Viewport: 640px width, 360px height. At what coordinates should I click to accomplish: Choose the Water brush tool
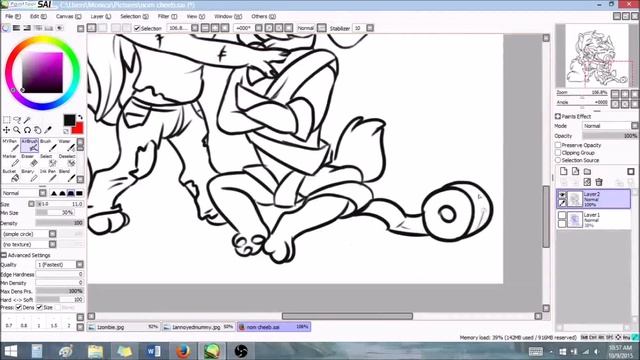click(x=67, y=145)
